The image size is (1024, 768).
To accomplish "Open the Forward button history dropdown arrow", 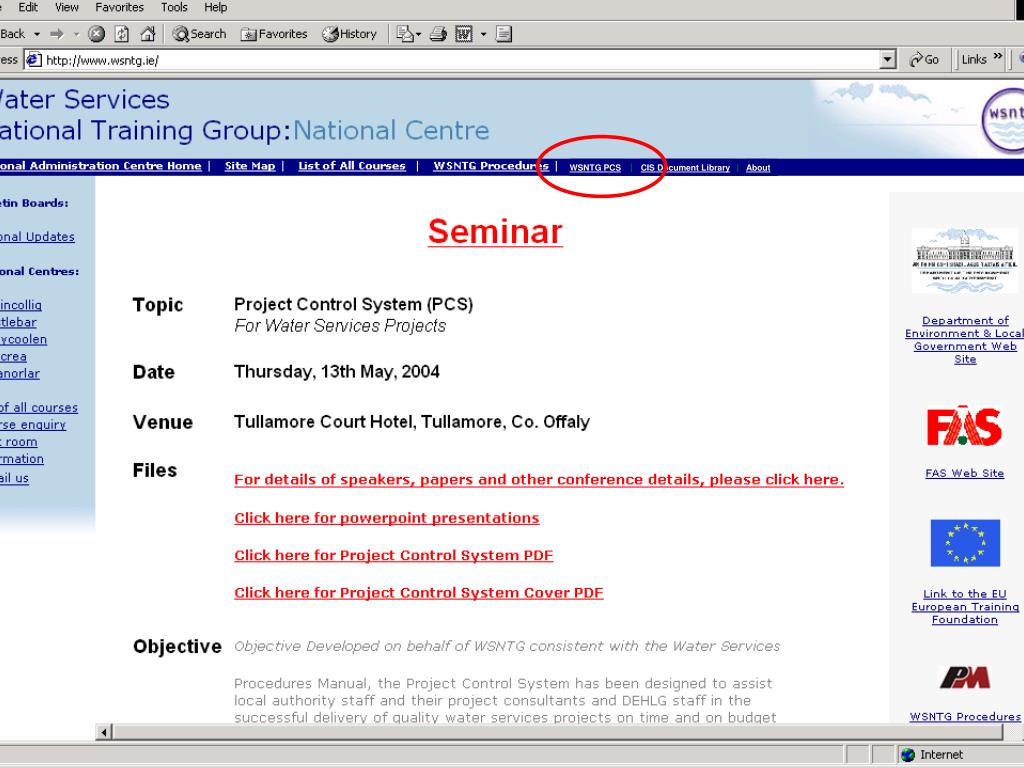I will (76, 34).
